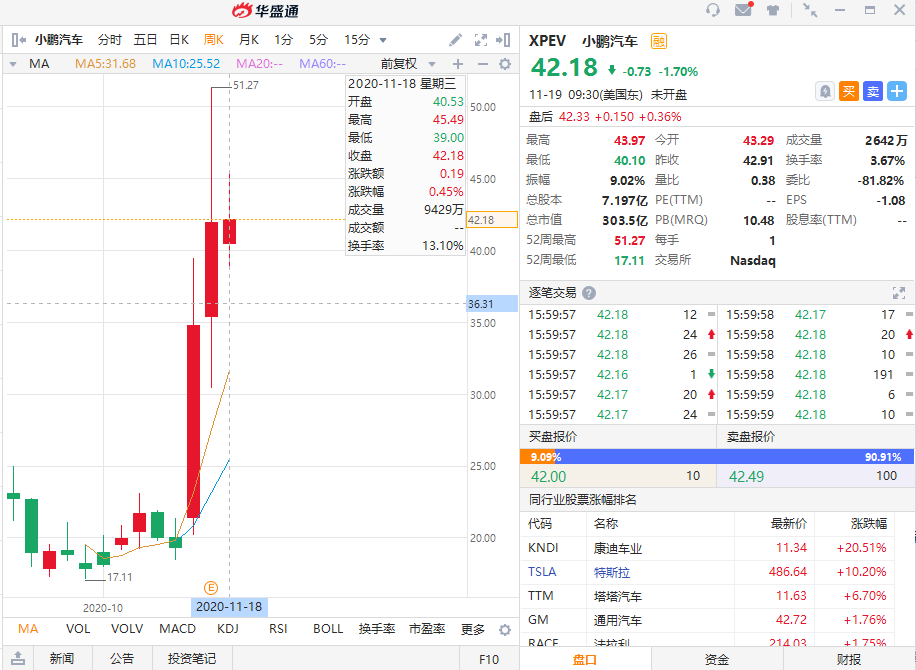
Task: Click the 融 margin badge
Action: click(x=658, y=41)
